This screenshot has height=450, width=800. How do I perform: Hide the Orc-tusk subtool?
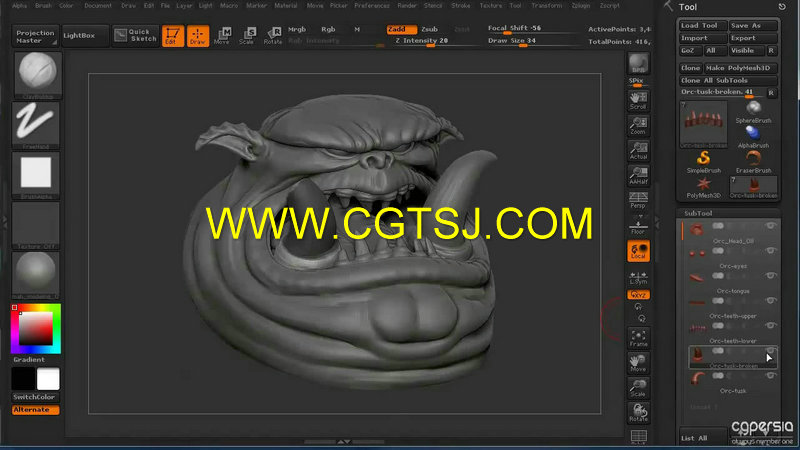(x=770, y=376)
